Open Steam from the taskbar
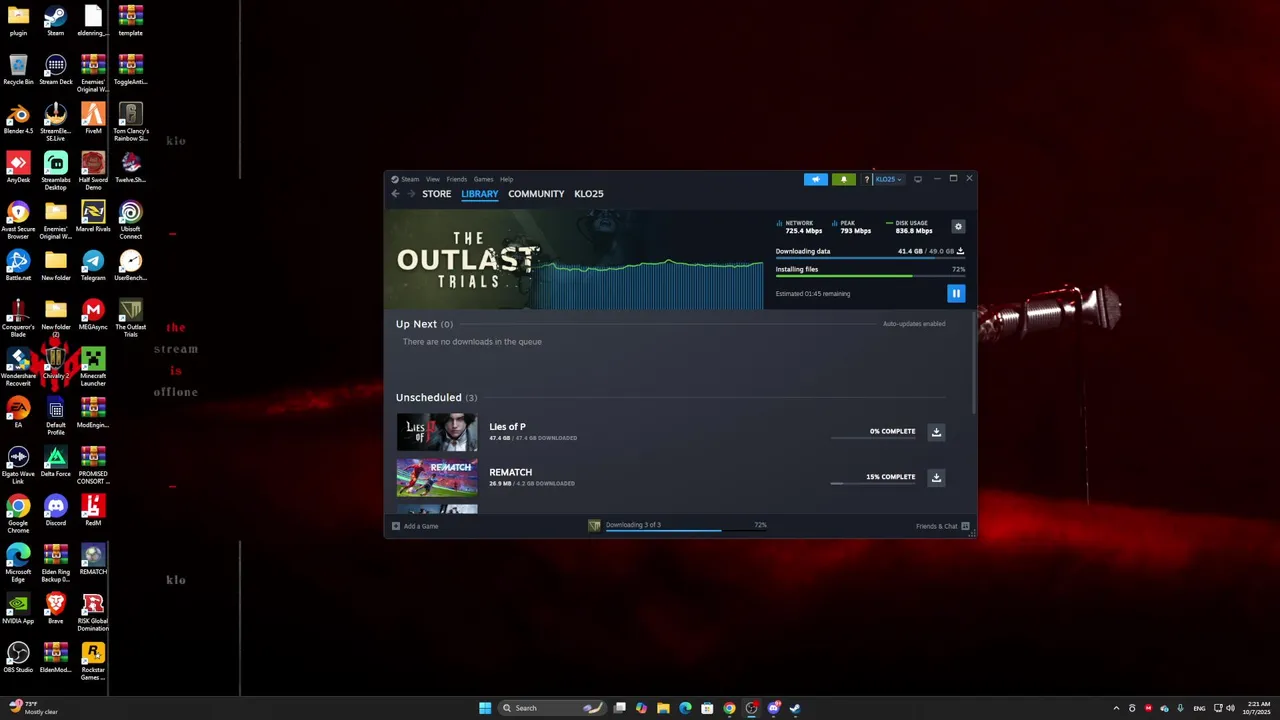Image resolution: width=1280 pixels, height=720 pixels. [795, 708]
